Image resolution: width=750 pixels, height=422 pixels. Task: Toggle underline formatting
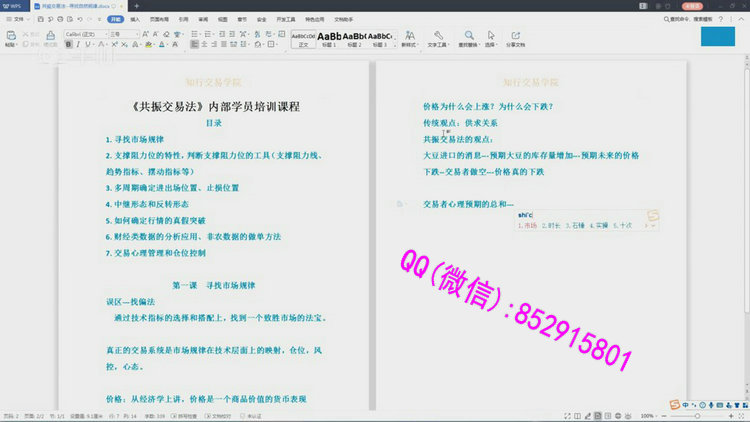[87, 45]
